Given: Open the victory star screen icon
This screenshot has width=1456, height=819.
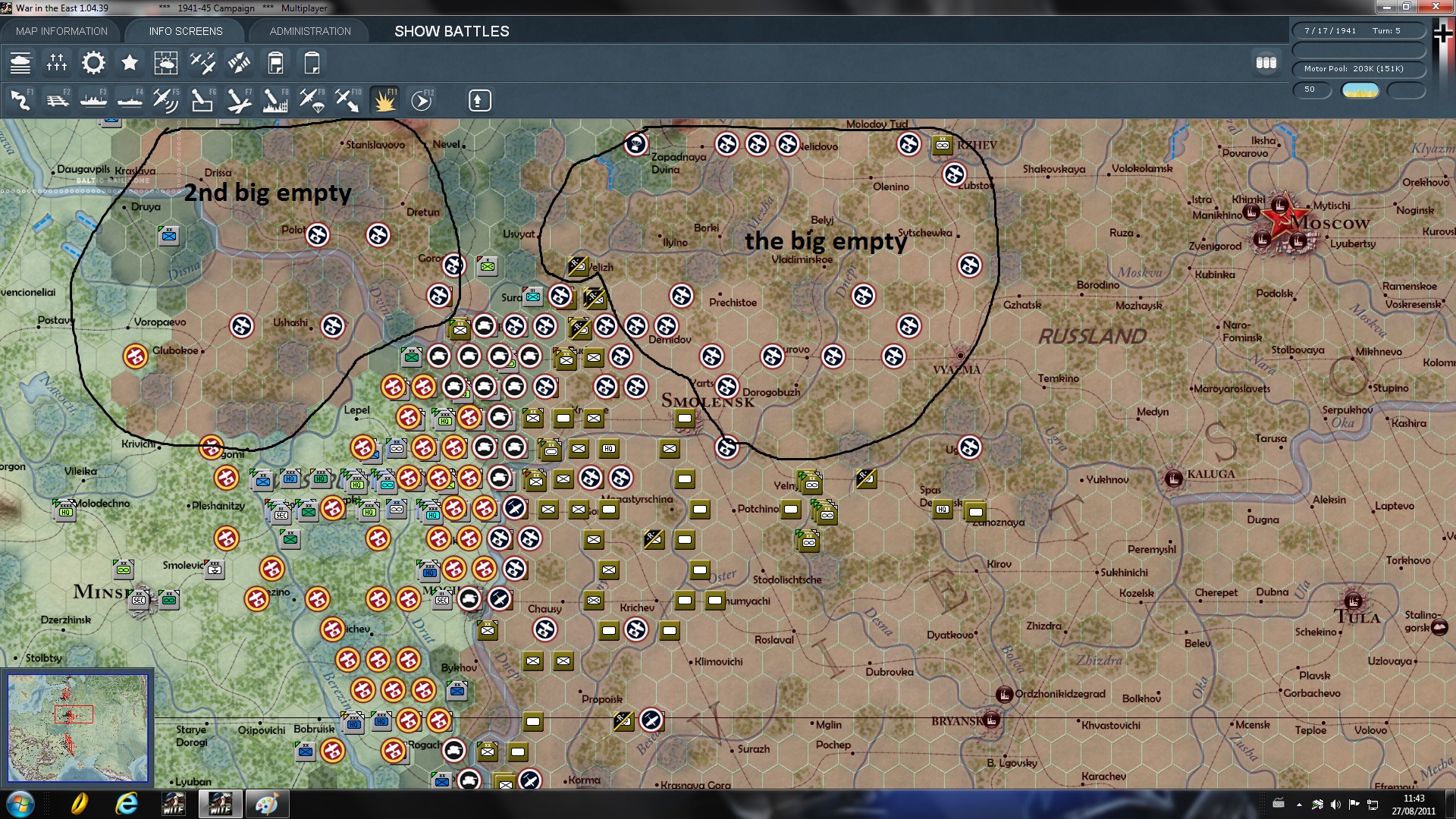Looking at the screenshot, I should pos(130,63).
